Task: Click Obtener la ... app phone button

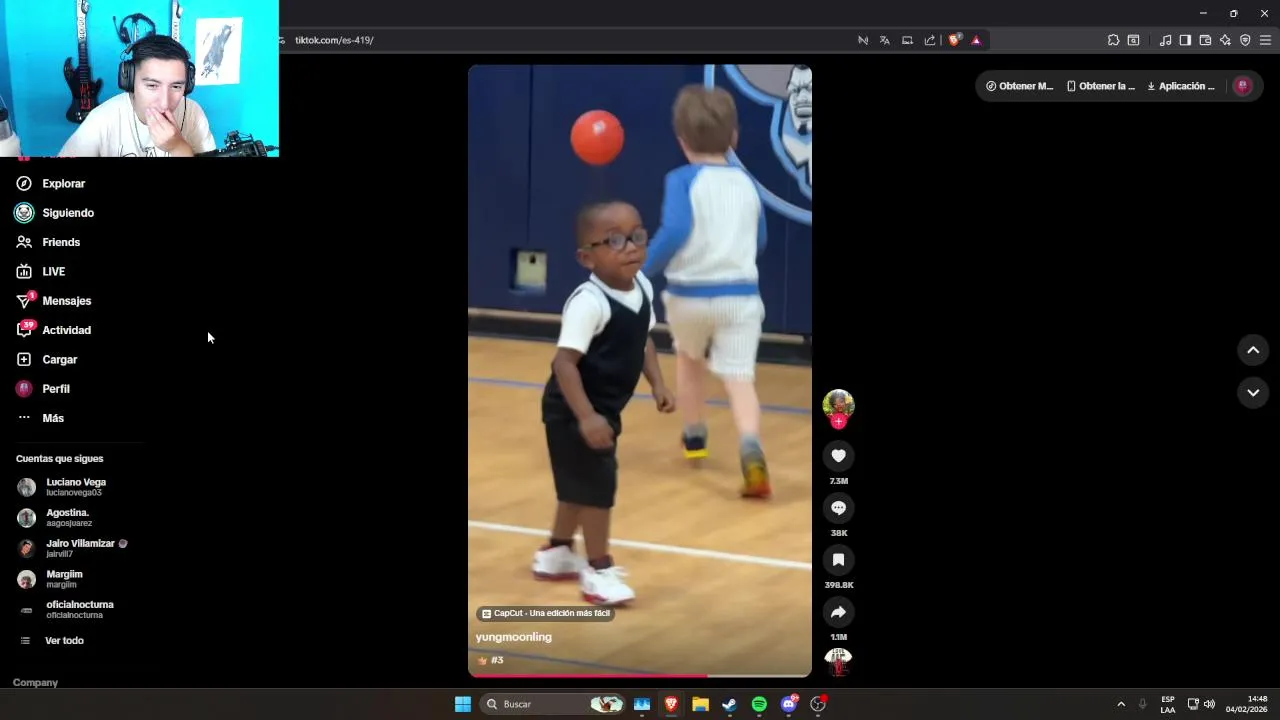Action: point(1101,86)
